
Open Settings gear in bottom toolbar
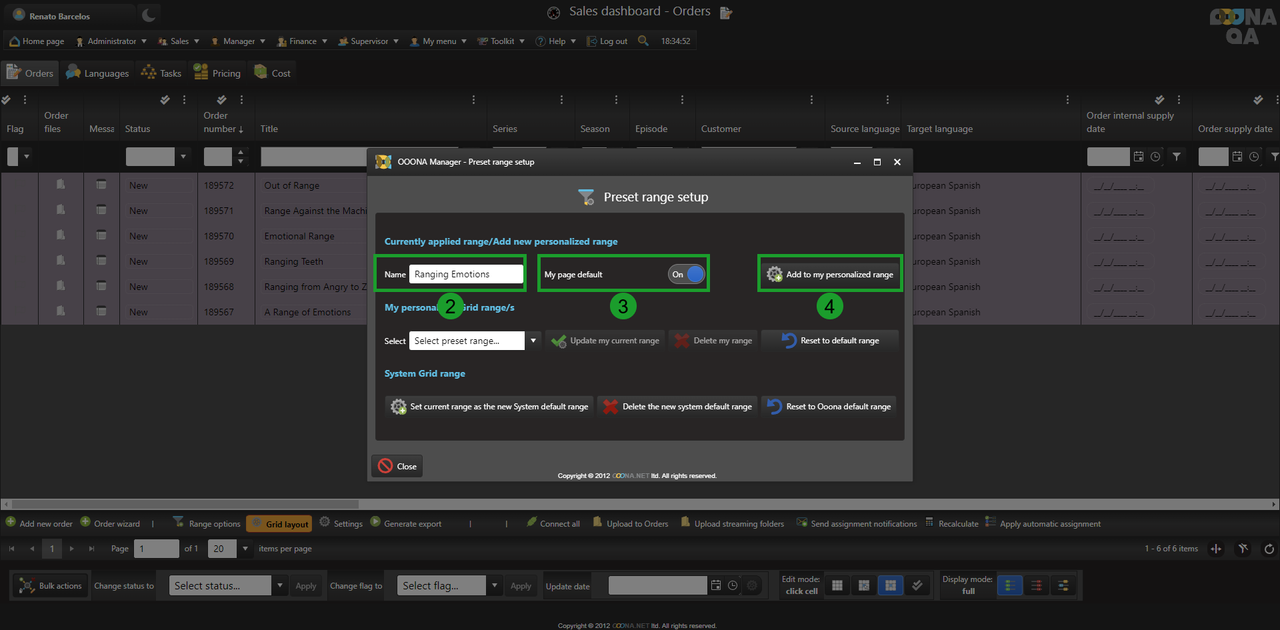[325, 523]
